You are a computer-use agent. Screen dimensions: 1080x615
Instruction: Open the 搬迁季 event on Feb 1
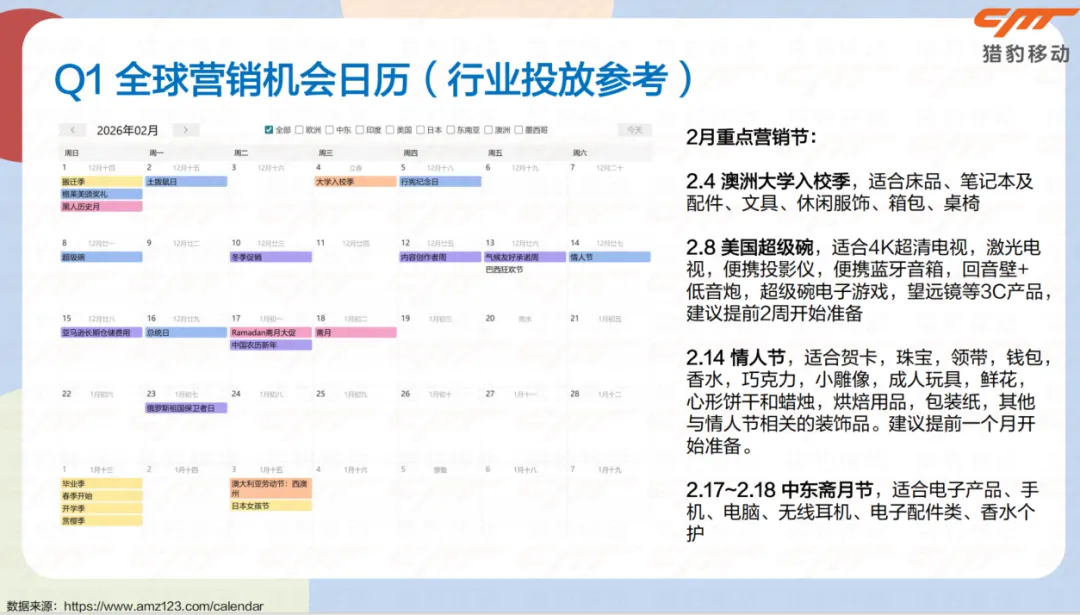coord(101,182)
